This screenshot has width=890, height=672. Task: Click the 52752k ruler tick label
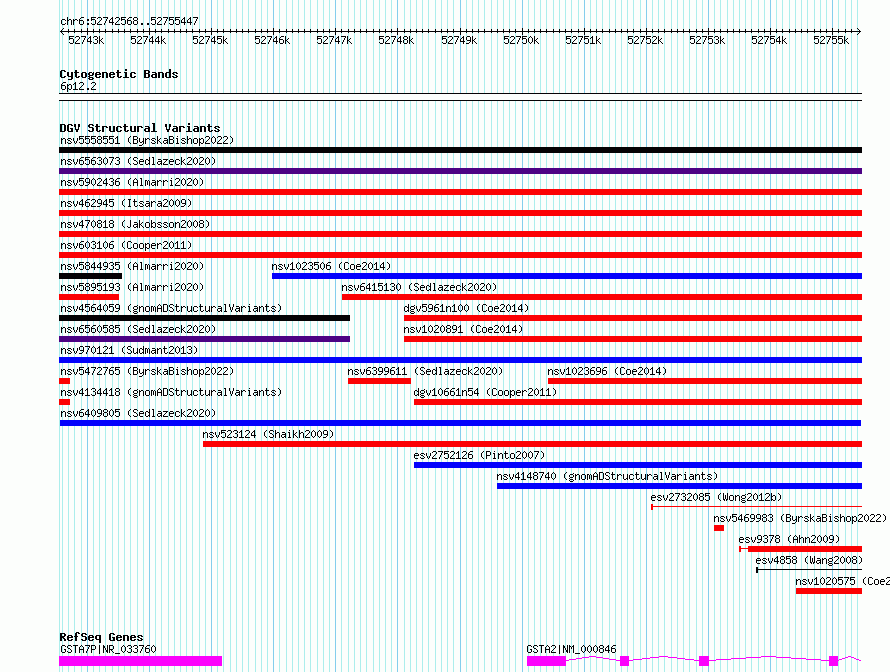click(645, 40)
